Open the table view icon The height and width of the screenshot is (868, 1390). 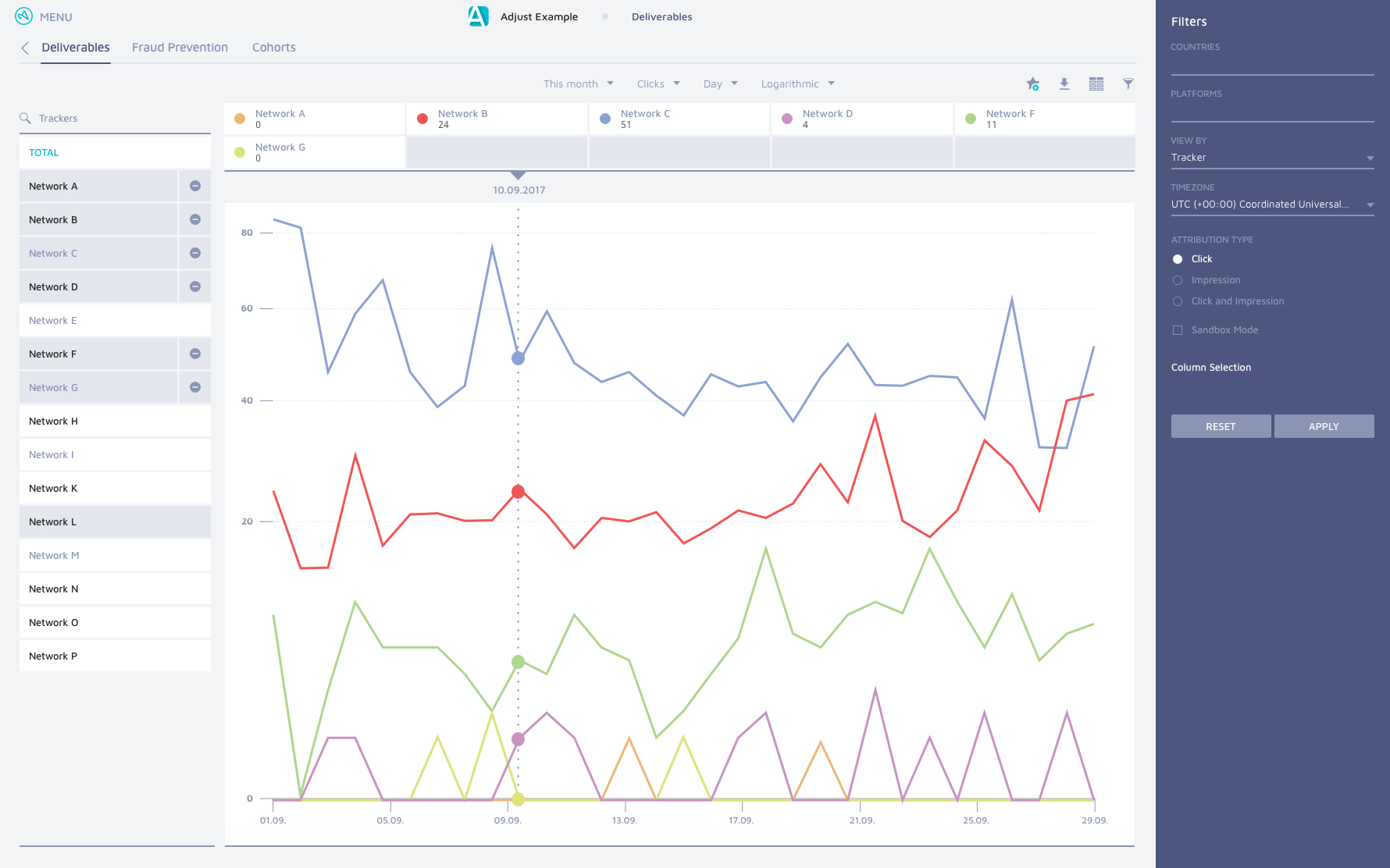[x=1096, y=84]
